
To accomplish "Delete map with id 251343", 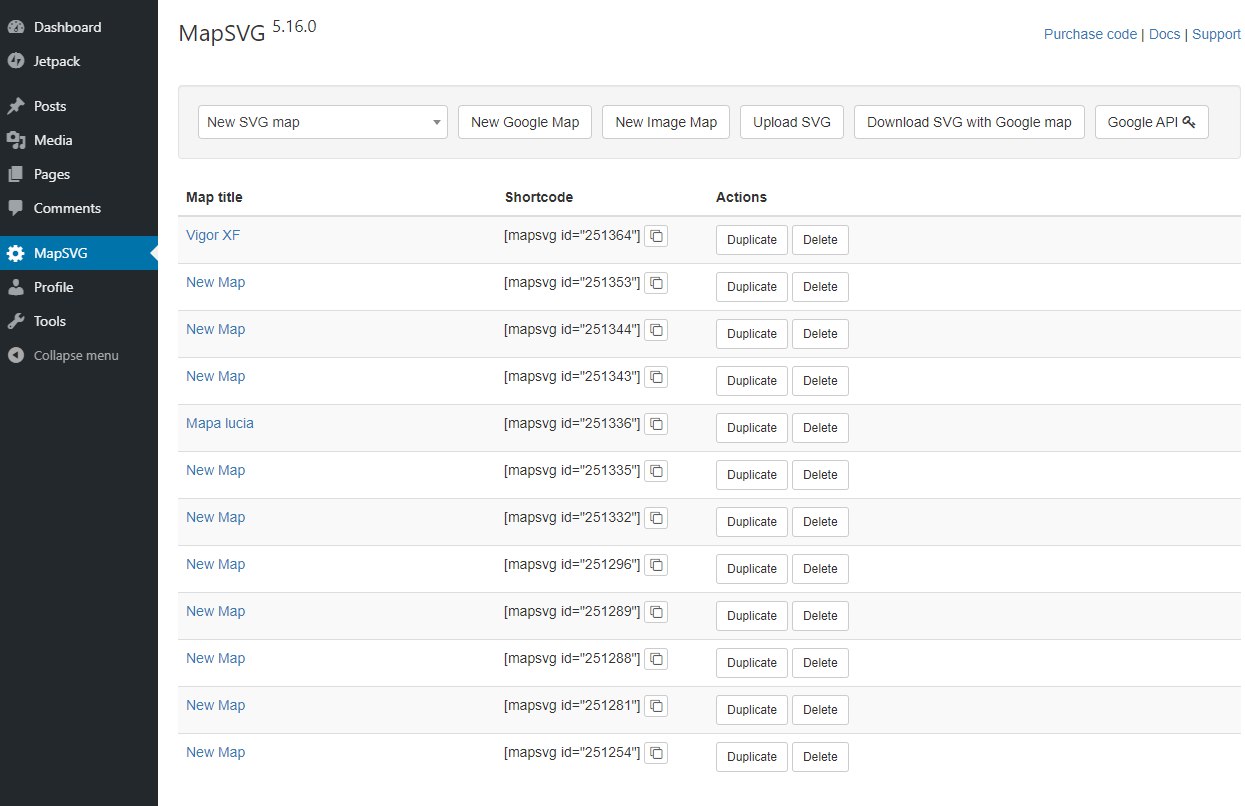I will [x=820, y=381].
